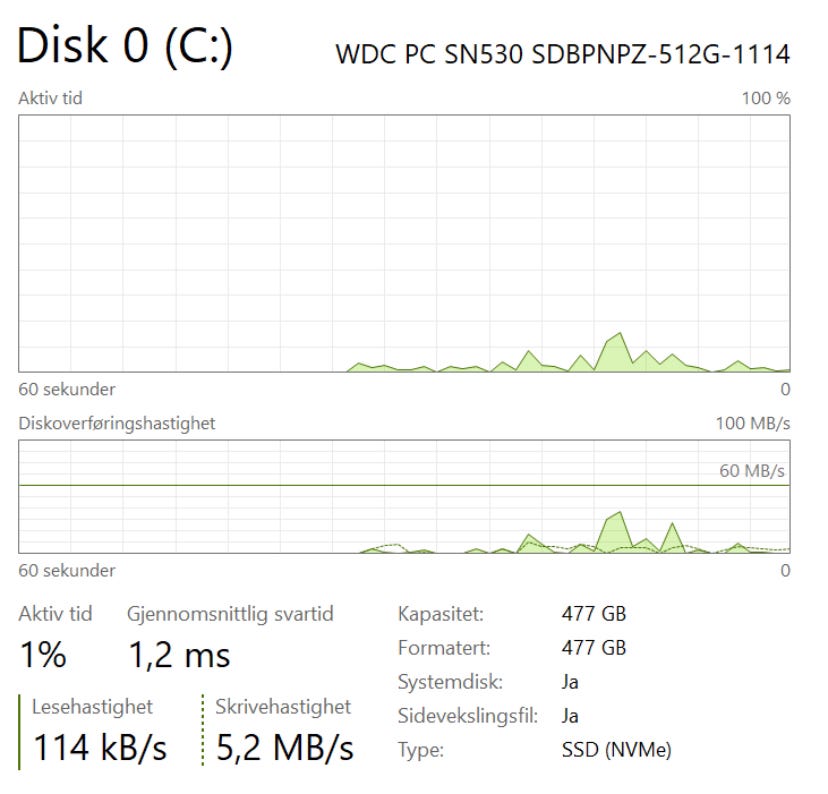The height and width of the screenshot is (794, 828).
Task: Click the Gjennomsnittlig svartid label
Action: click(230, 613)
